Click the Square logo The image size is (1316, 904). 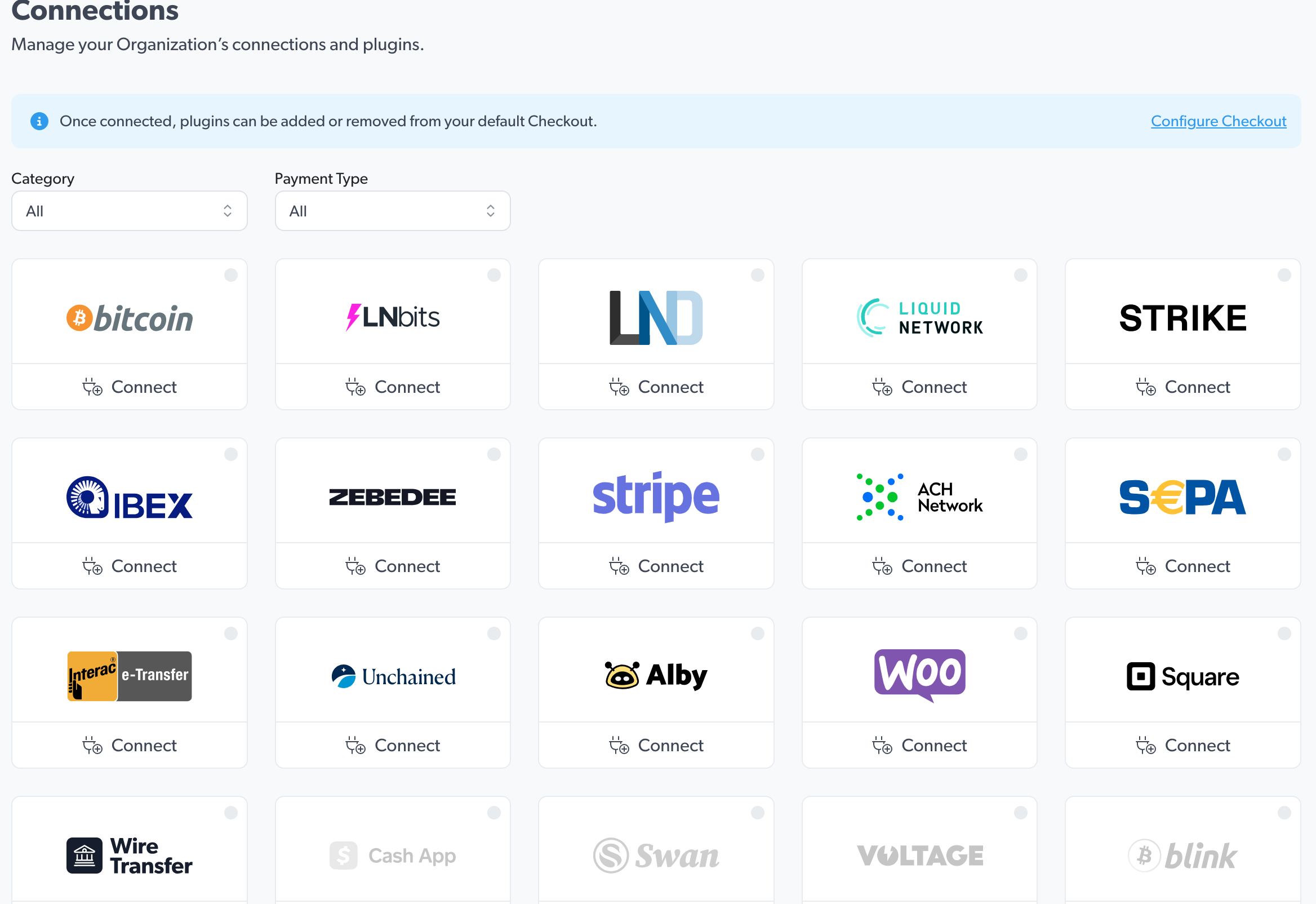click(1183, 676)
